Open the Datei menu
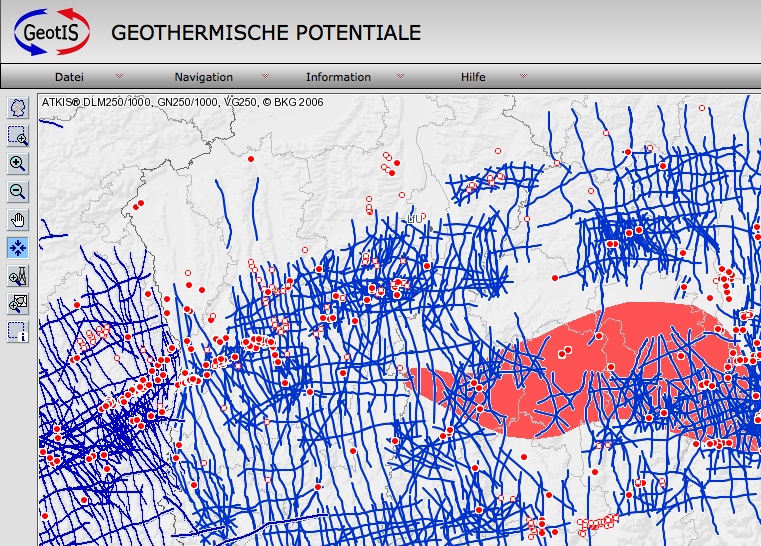 [69, 77]
